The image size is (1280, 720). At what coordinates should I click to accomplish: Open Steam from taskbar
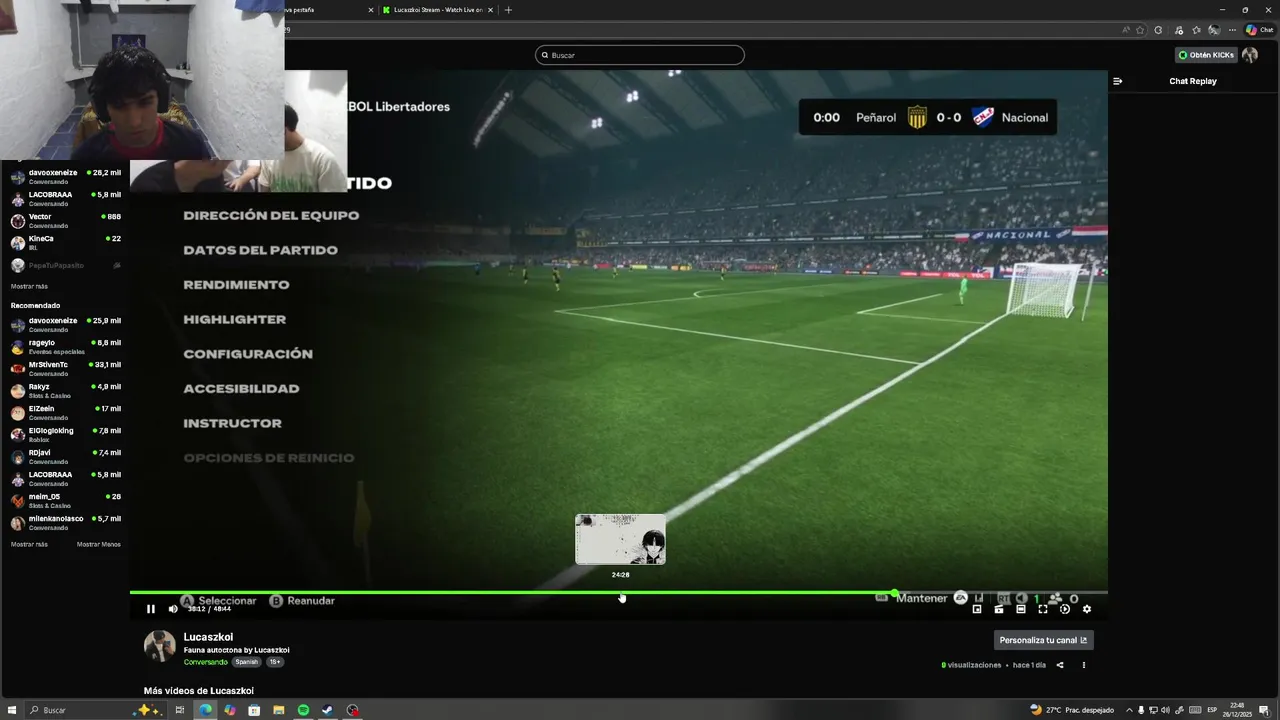click(327, 710)
